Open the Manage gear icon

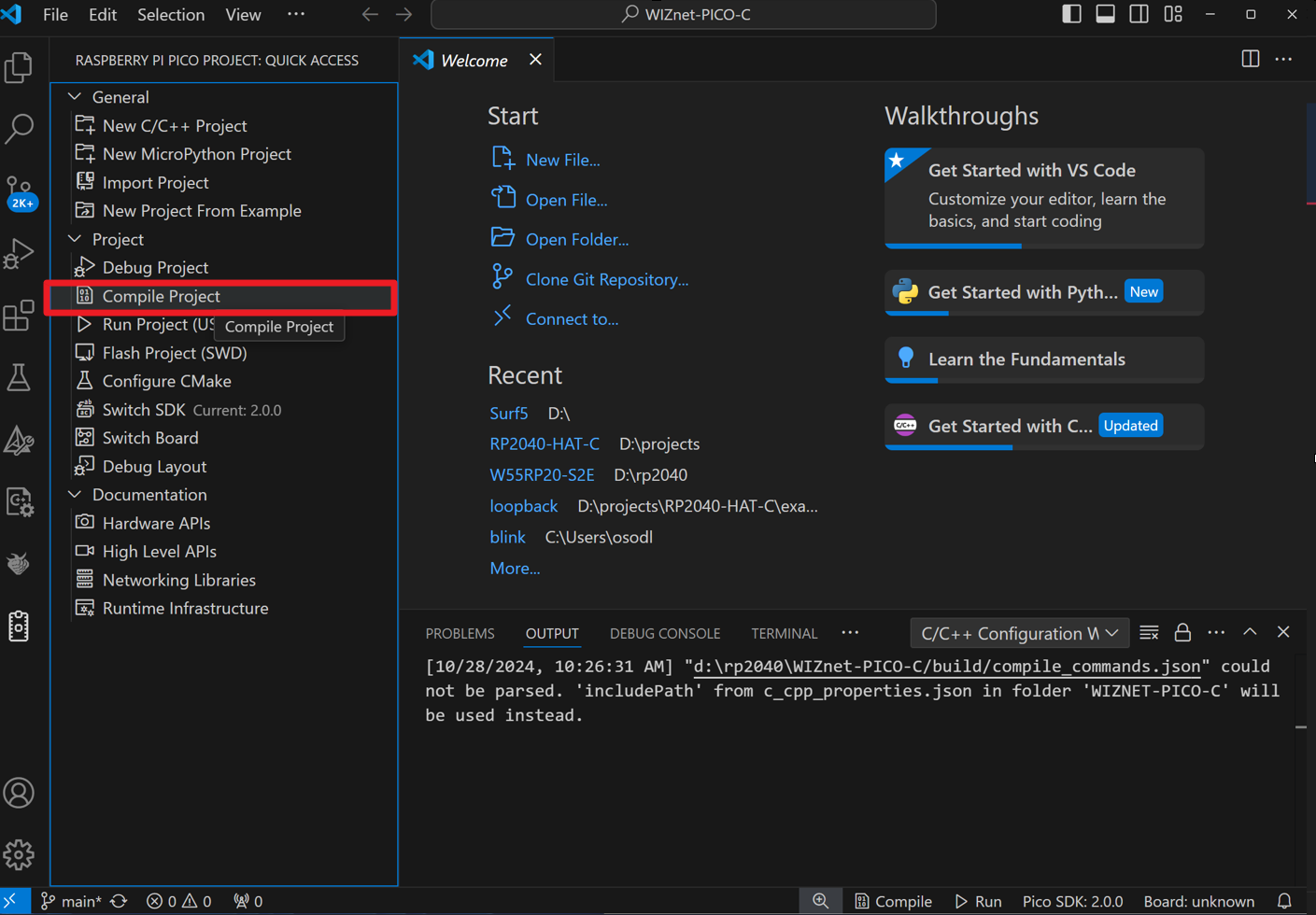point(19,854)
